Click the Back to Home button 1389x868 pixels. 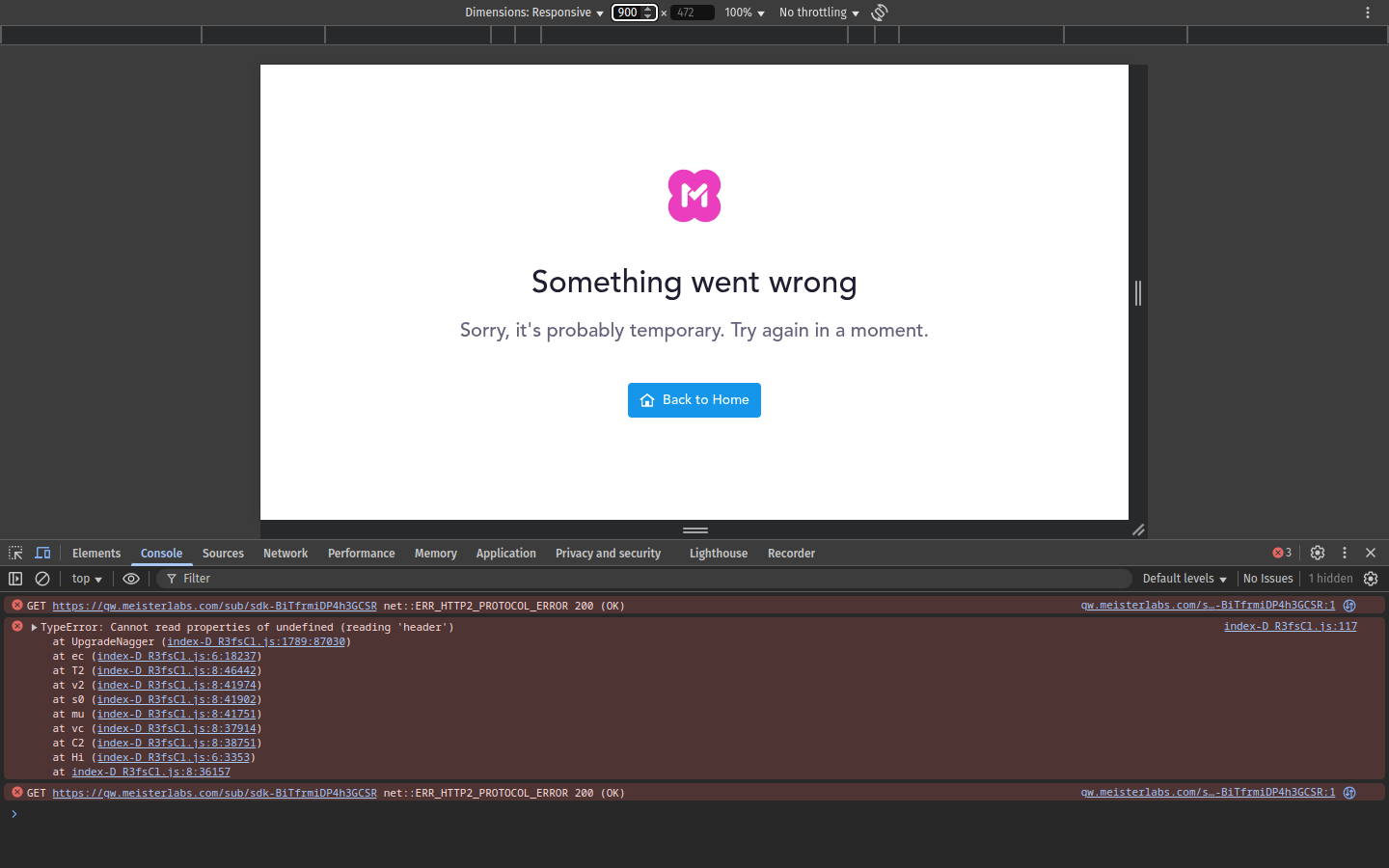click(694, 400)
